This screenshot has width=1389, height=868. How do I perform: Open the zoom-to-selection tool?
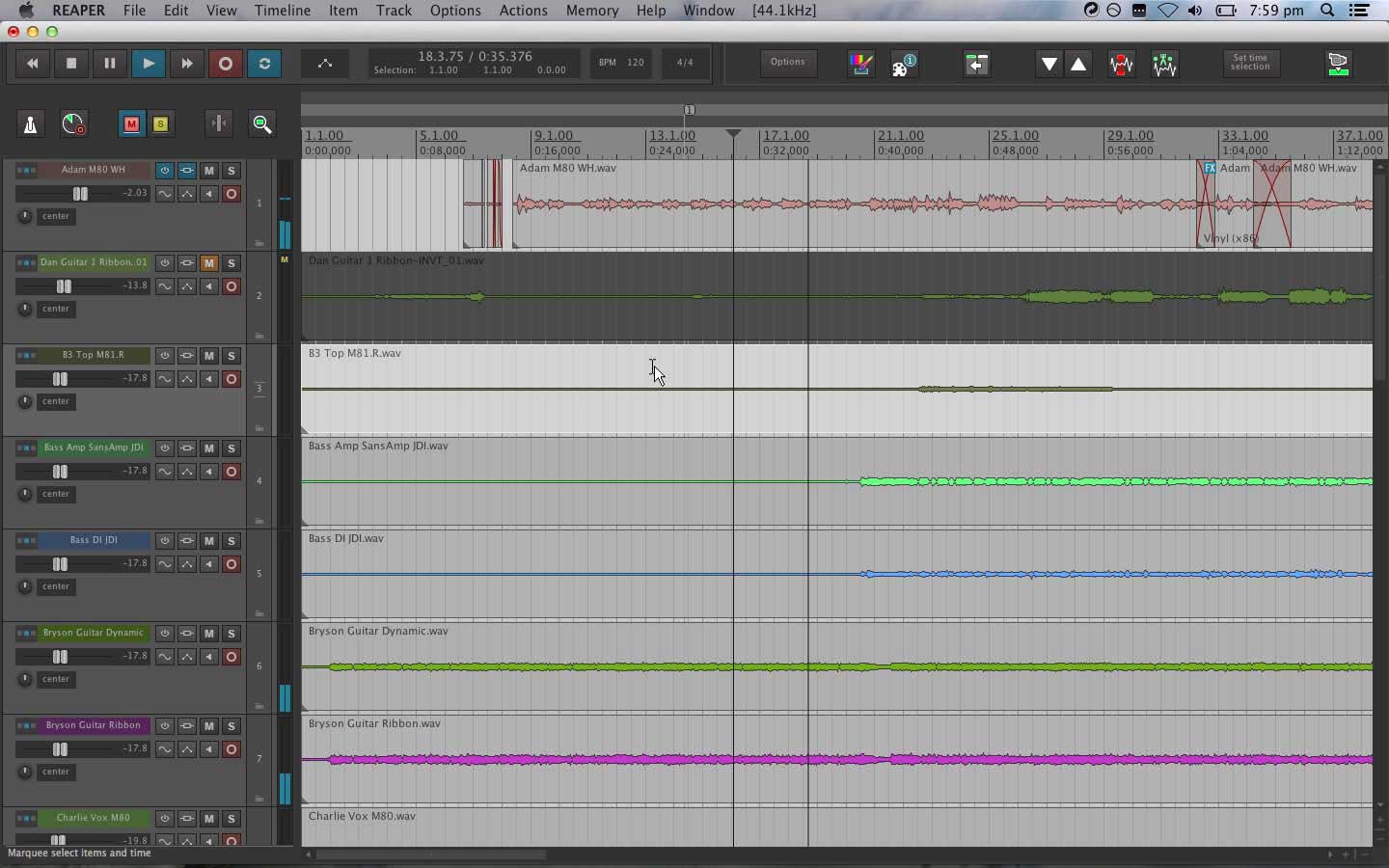point(260,123)
